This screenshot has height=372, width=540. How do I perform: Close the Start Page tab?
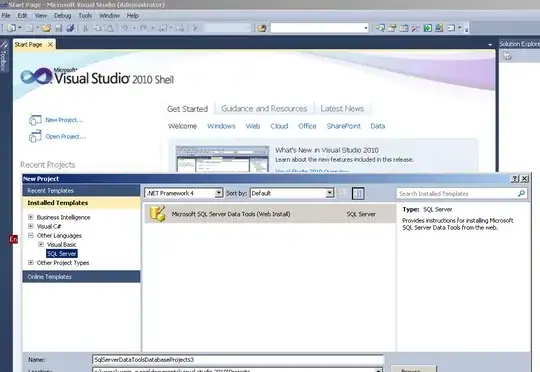50,44
